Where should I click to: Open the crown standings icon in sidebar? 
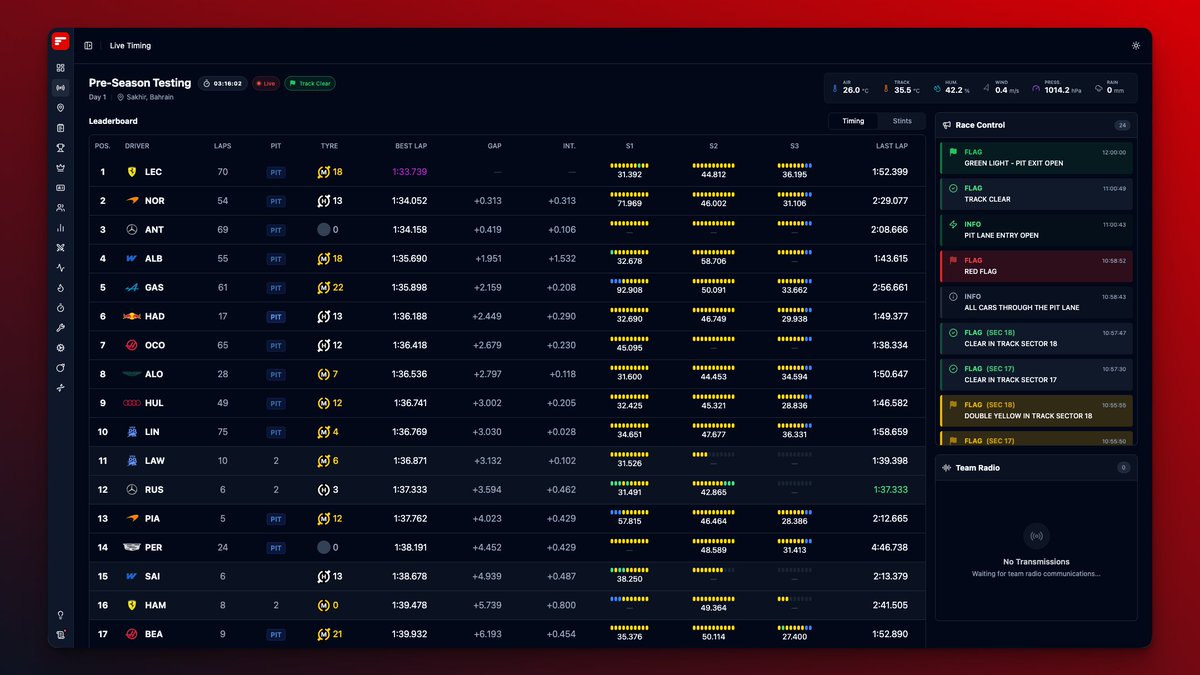pyautogui.click(x=61, y=168)
